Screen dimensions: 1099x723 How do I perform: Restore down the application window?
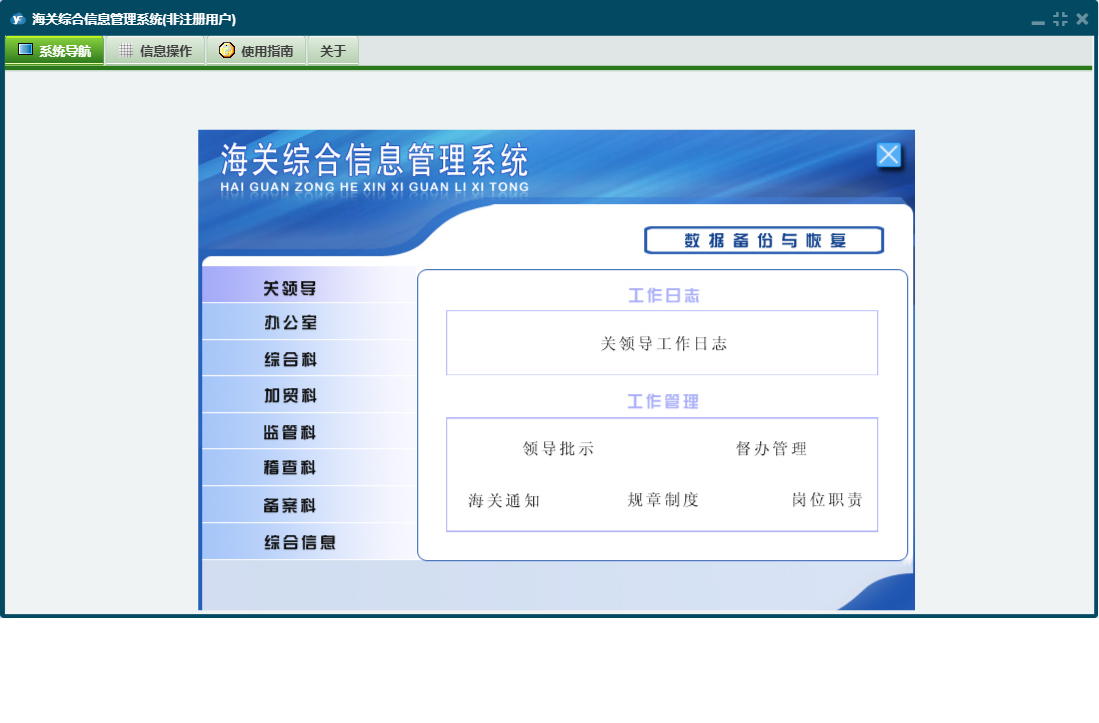(1060, 19)
